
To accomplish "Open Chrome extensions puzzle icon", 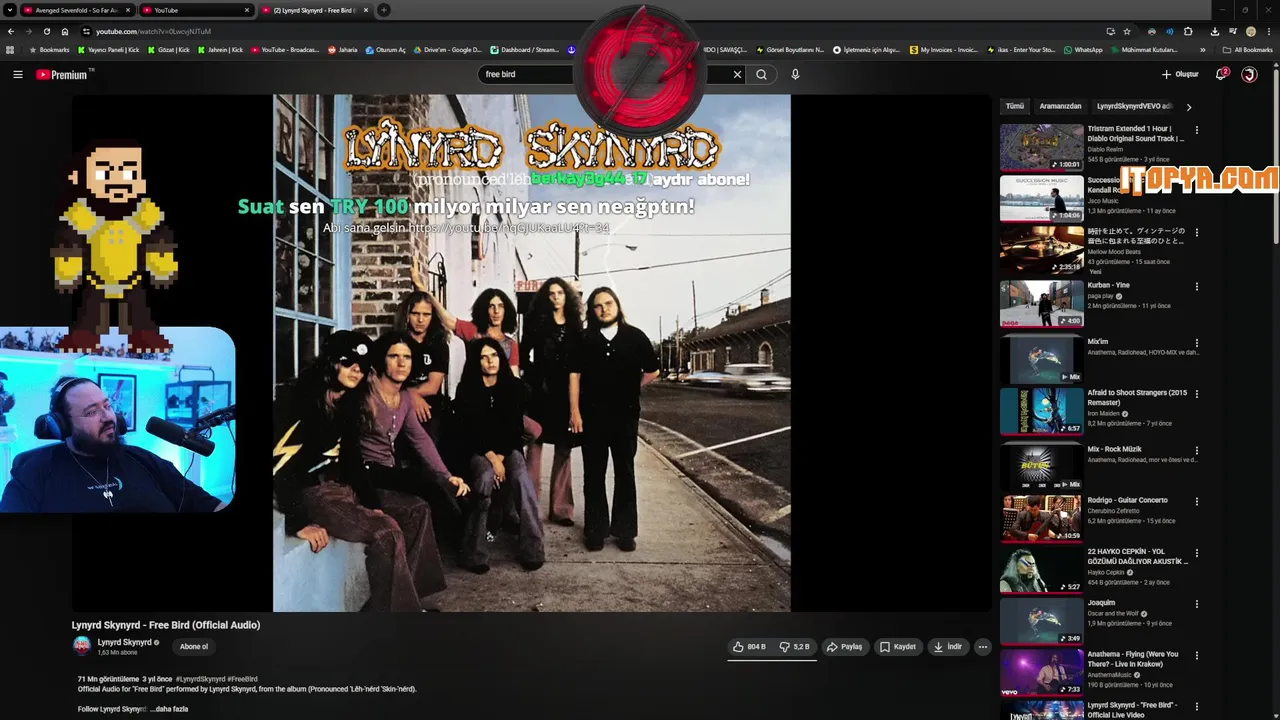I will [1188, 31].
